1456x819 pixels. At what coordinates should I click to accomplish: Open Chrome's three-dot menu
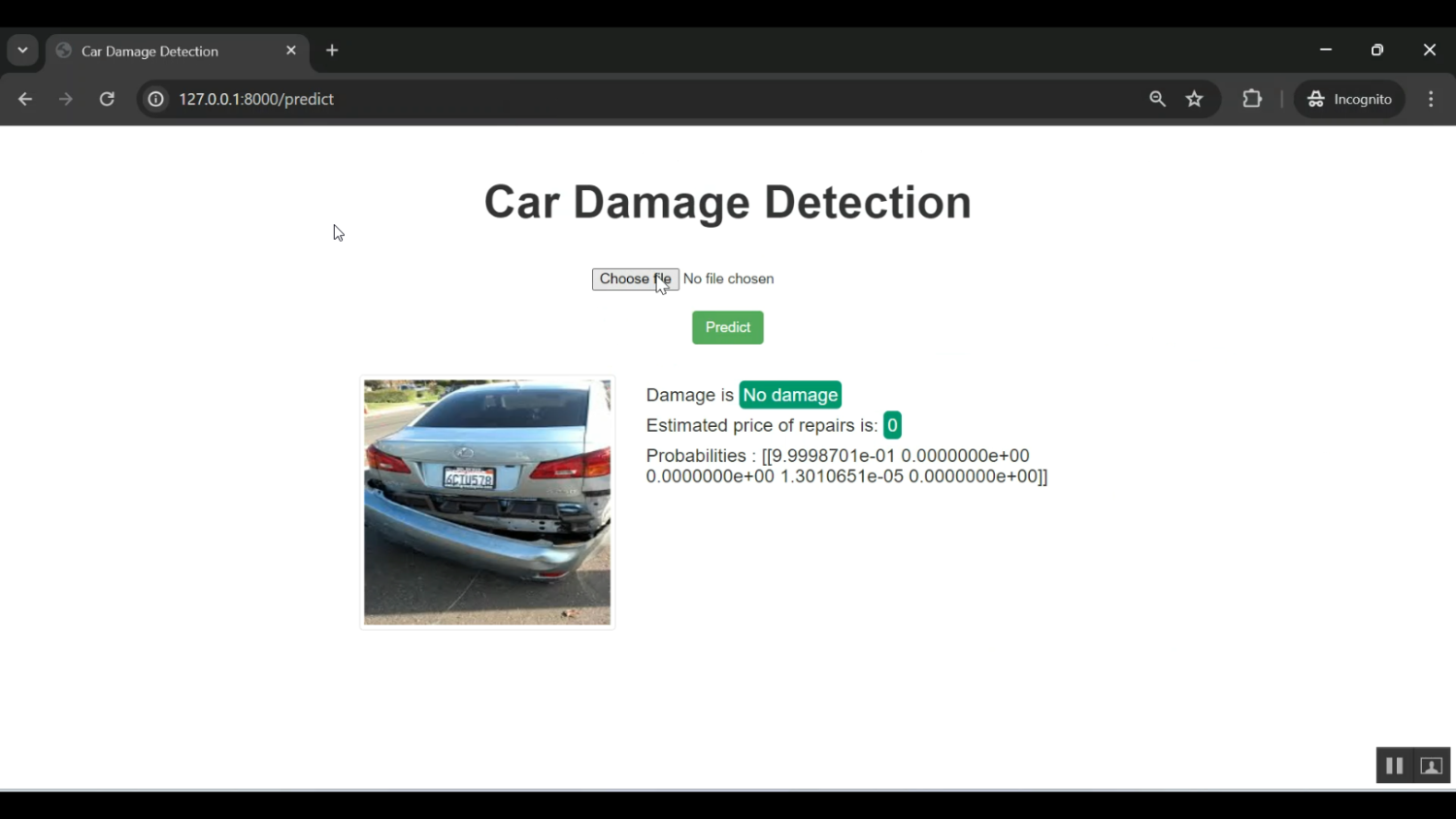pyautogui.click(x=1430, y=98)
